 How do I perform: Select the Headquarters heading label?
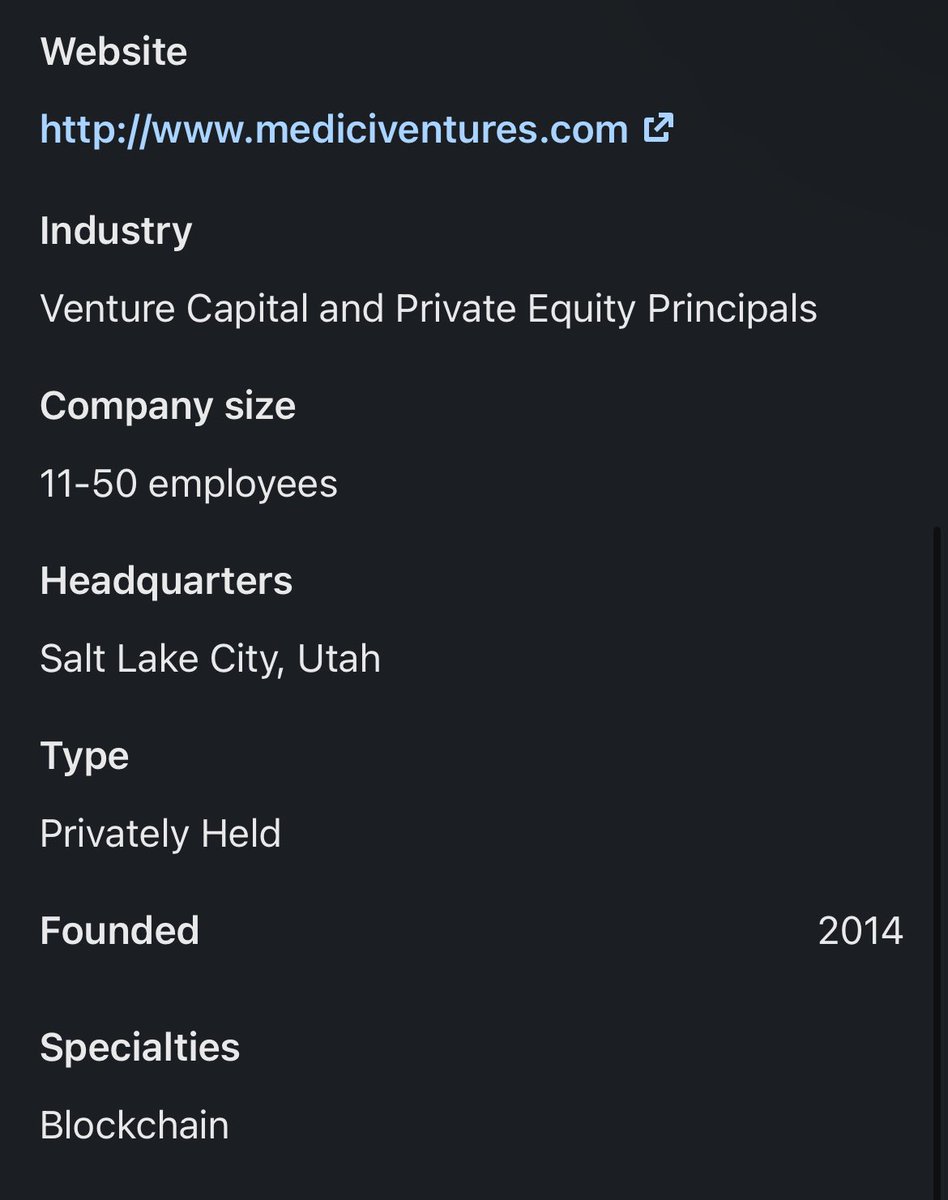coord(166,581)
